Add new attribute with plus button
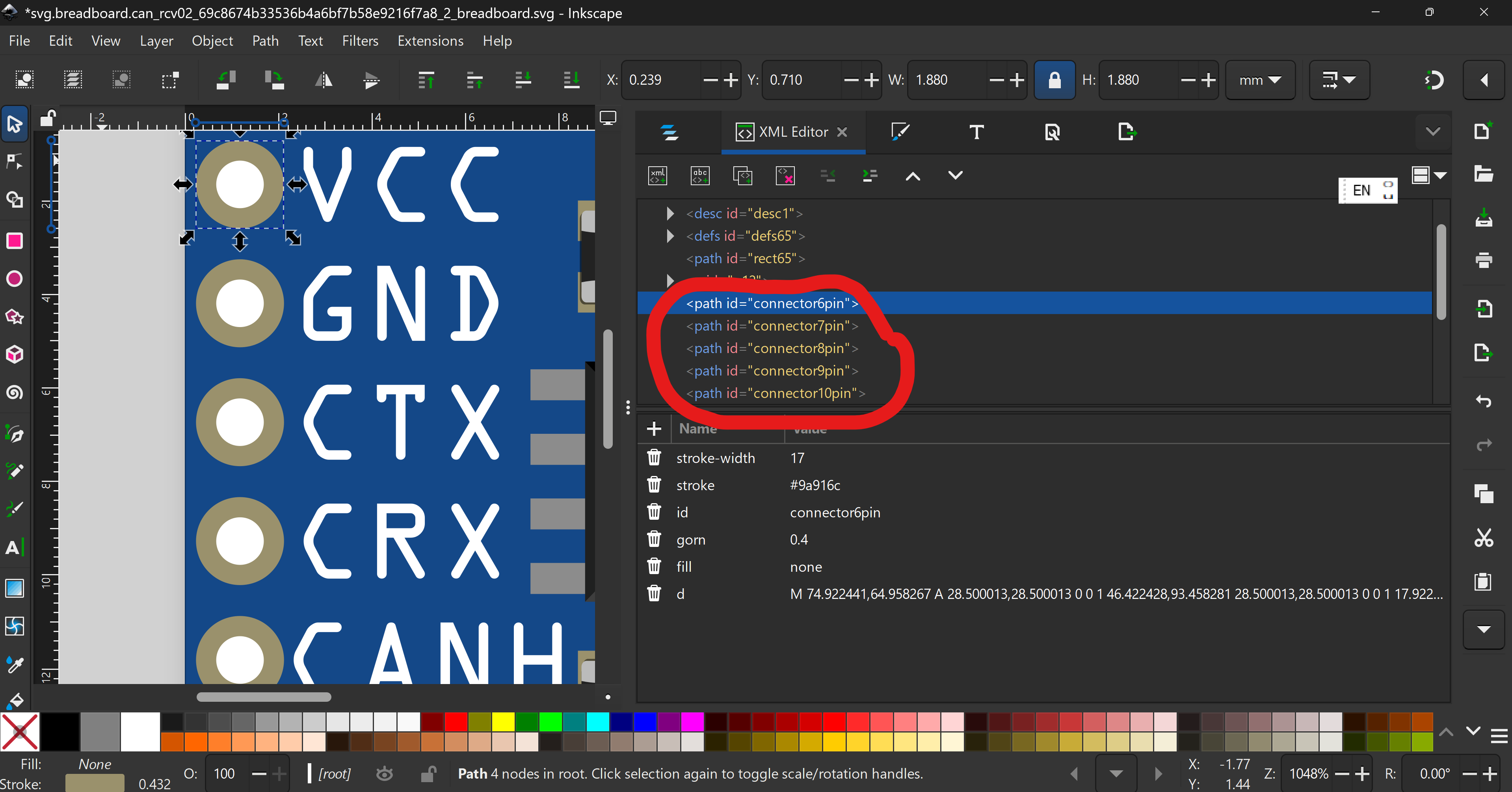Image resolution: width=1512 pixels, height=792 pixels. [x=654, y=429]
